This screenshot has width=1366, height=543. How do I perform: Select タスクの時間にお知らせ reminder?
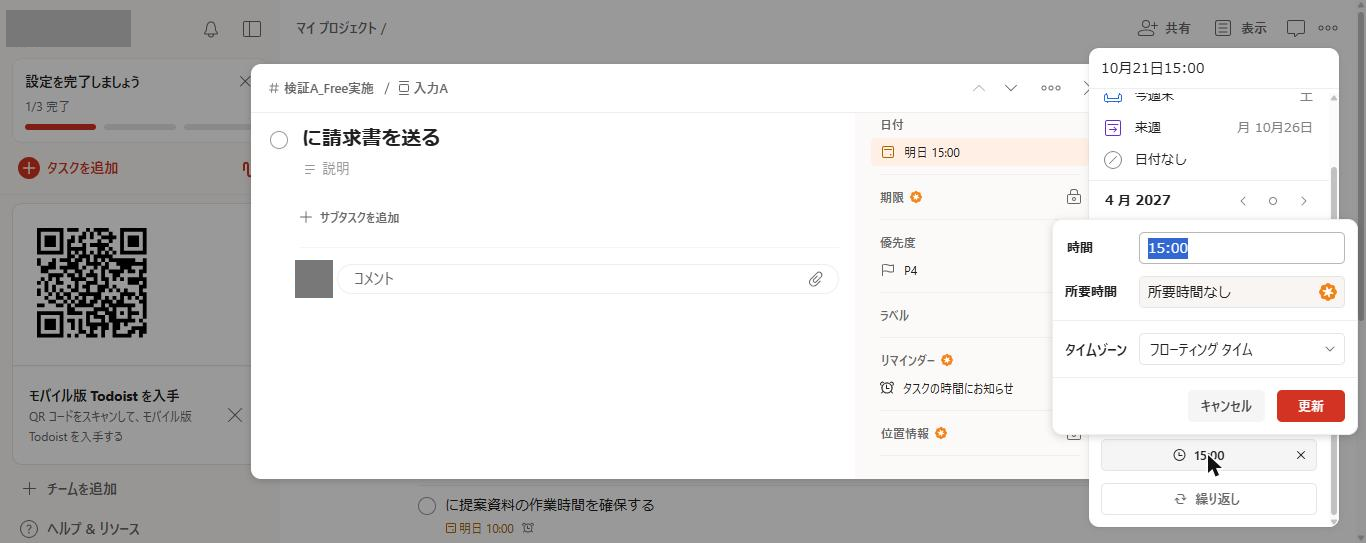pos(947,388)
